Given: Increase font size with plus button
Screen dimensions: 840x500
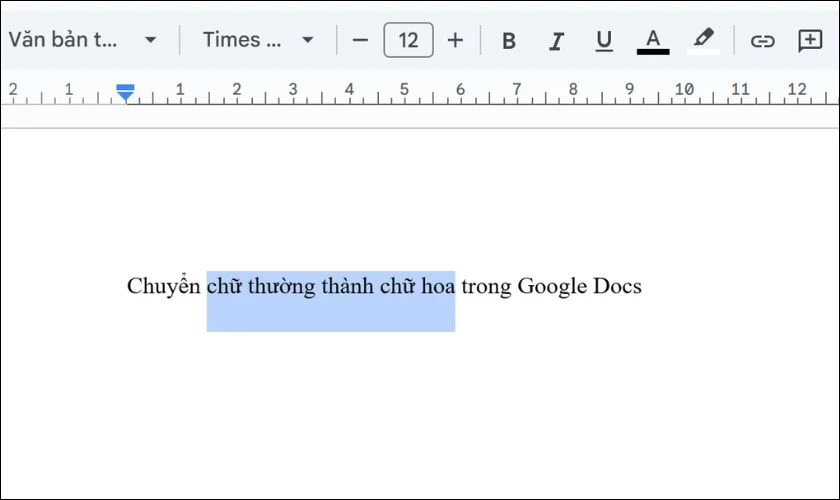Looking at the screenshot, I should tap(455, 40).
